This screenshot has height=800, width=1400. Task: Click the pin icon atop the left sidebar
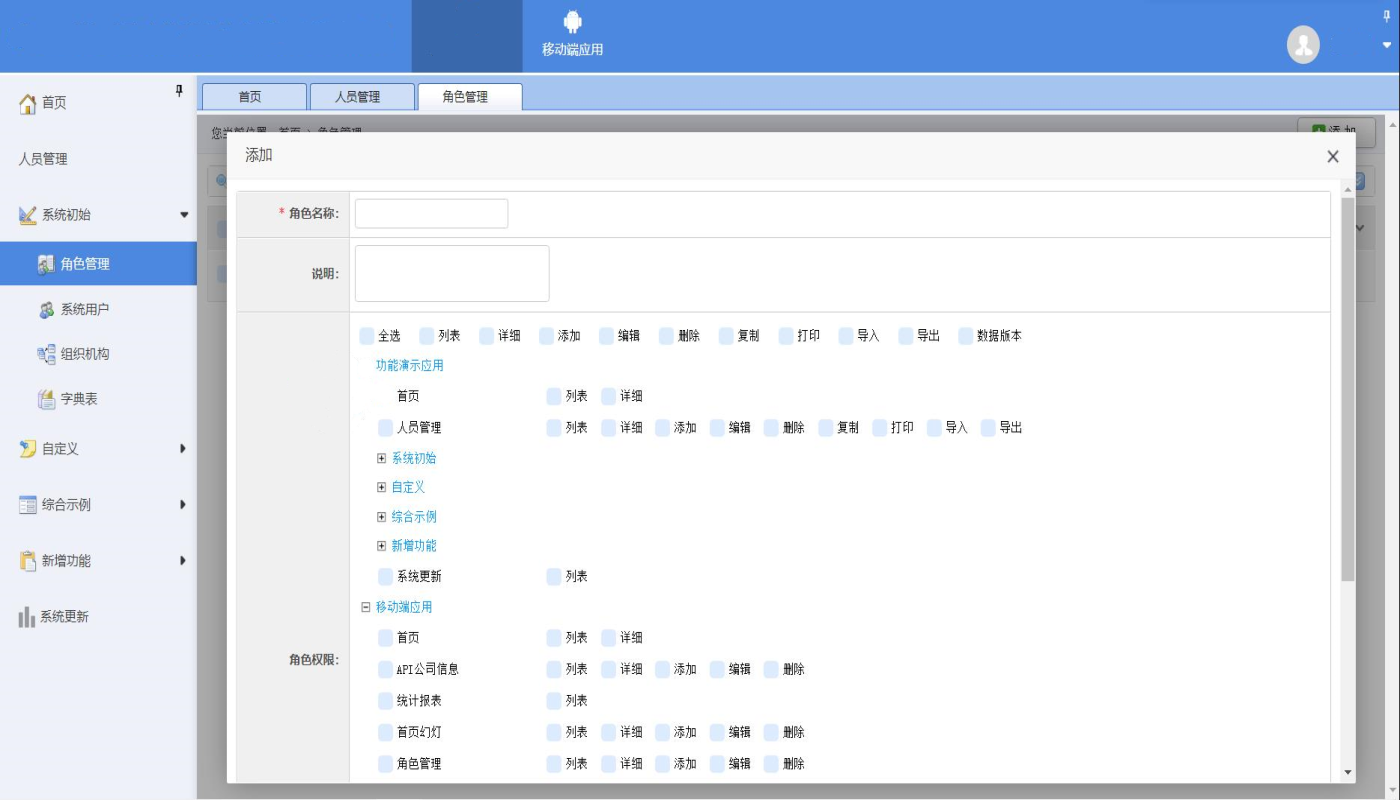(x=180, y=91)
